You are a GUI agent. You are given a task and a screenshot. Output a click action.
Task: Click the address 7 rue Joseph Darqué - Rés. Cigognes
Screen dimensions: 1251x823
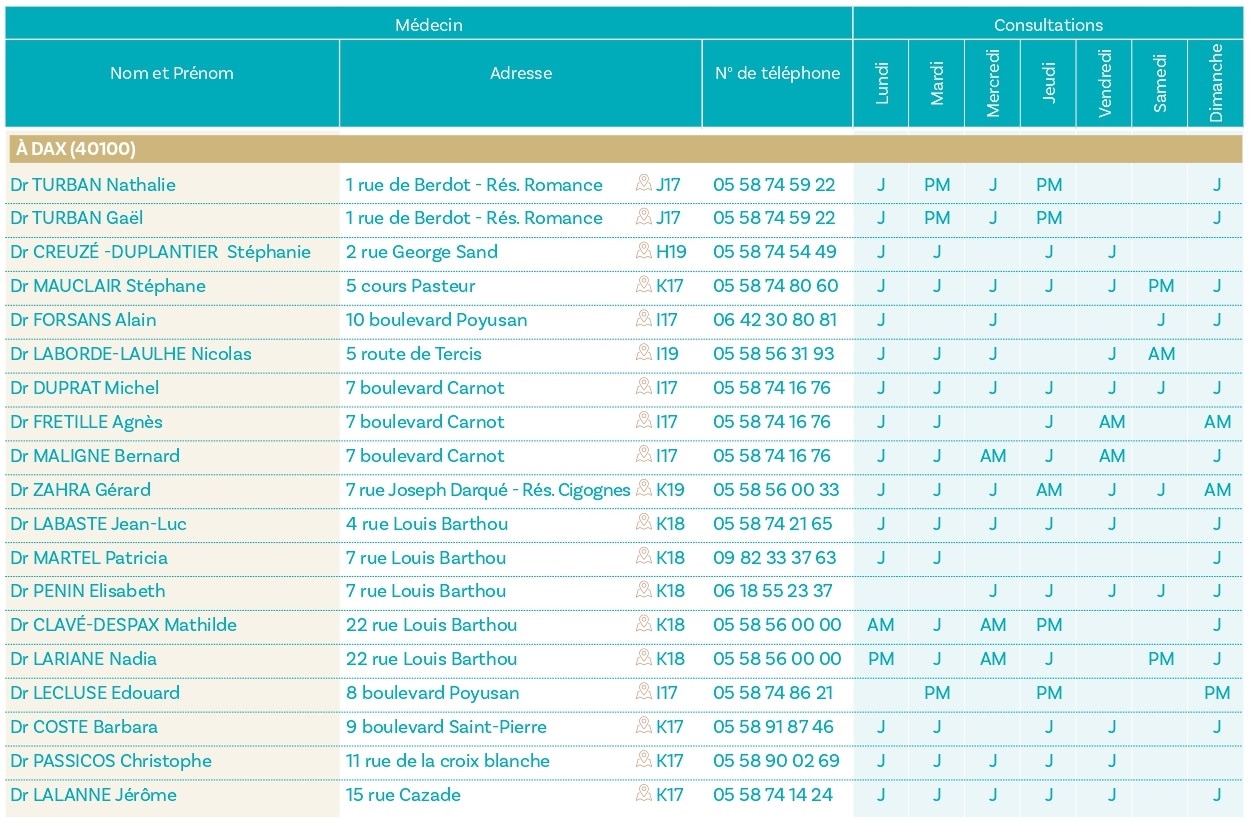[488, 489]
